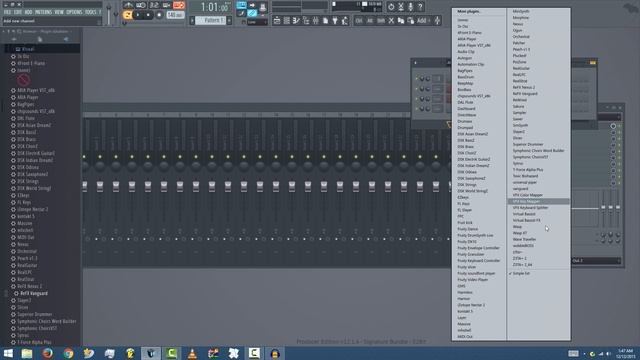Click the power icon in top toolbar
This screenshot has width=640, height=360.
391,7
